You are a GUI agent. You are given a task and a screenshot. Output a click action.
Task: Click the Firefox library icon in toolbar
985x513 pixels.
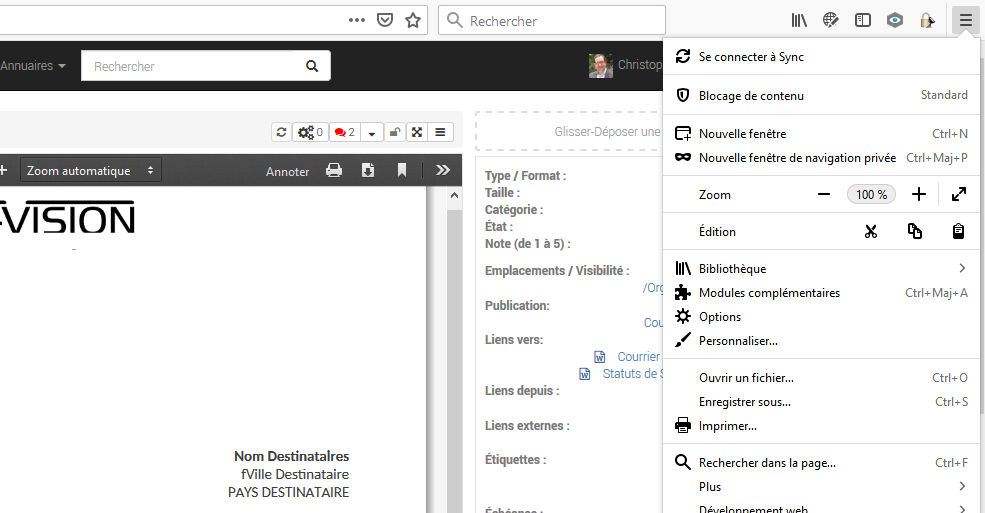[x=799, y=20]
